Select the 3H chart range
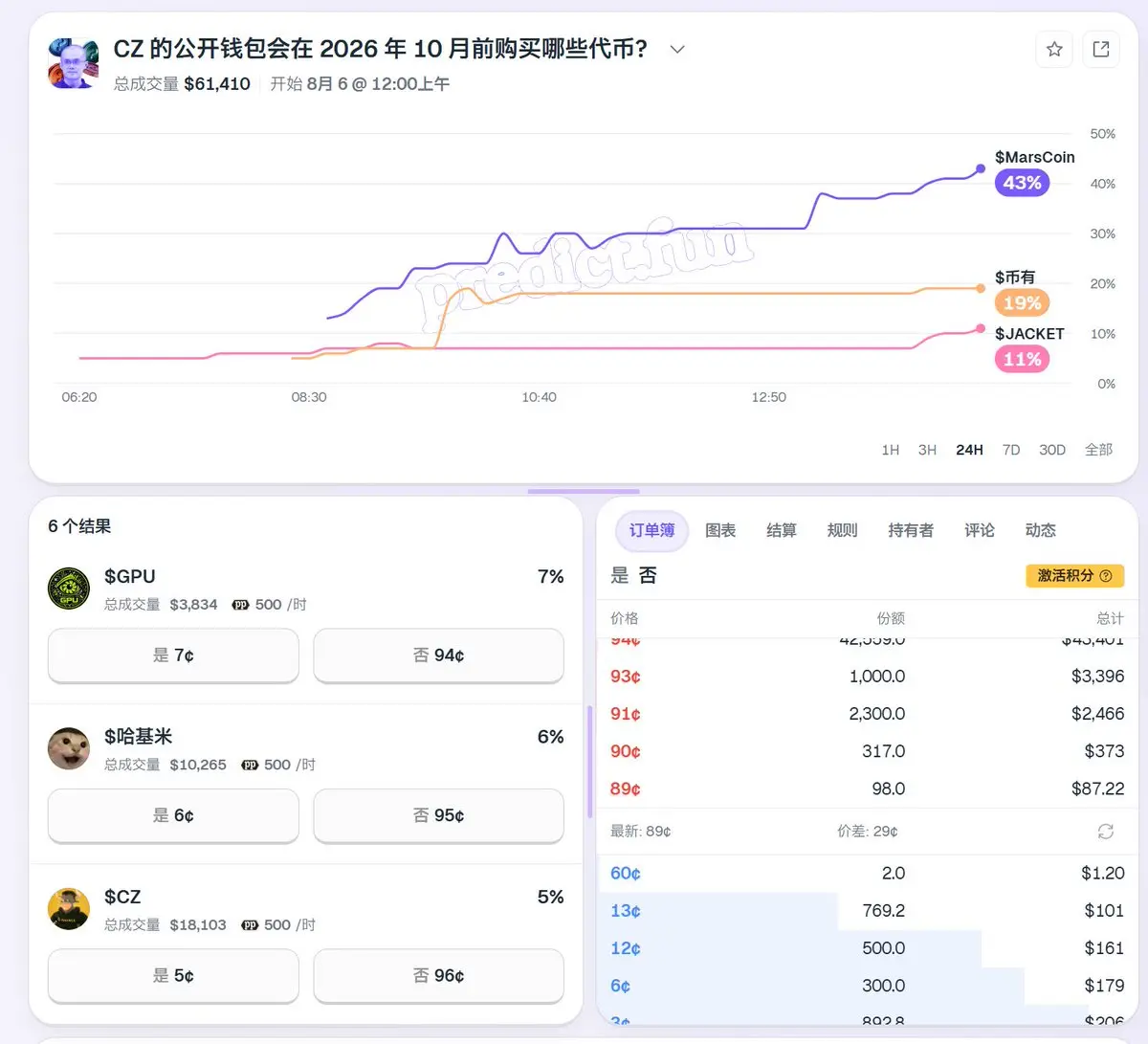The width and height of the screenshot is (1148, 1044). (x=927, y=450)
